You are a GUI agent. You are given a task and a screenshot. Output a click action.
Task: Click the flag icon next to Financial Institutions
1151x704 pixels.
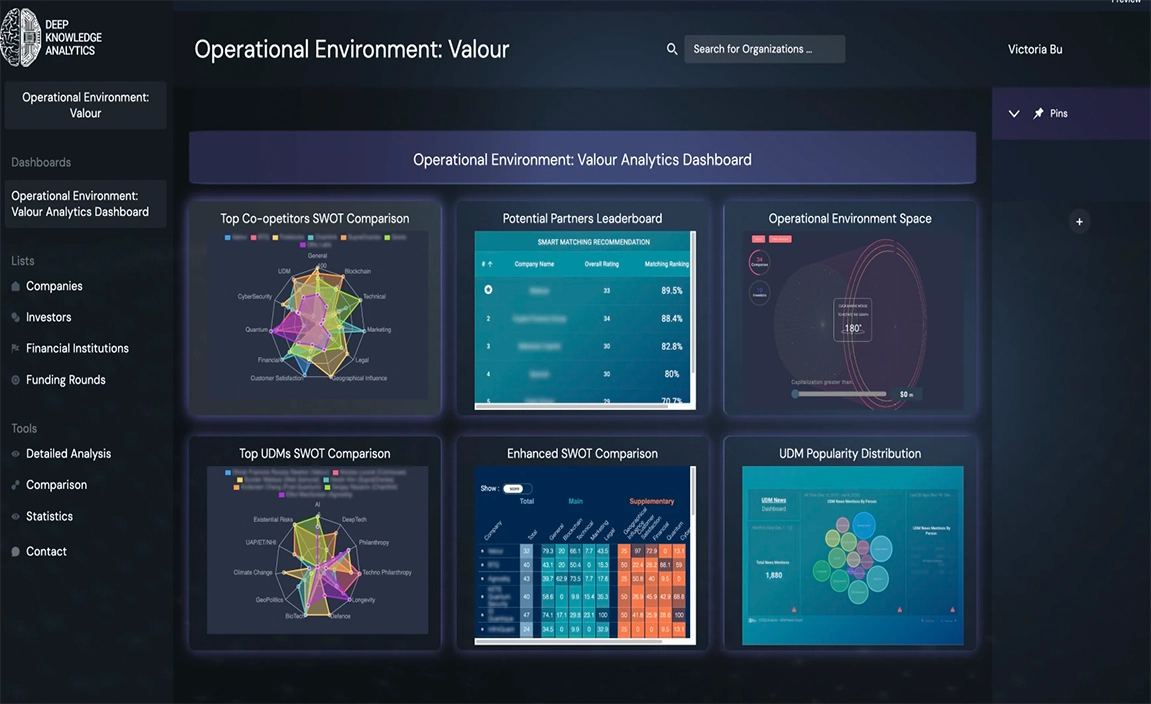(x=16, y=349)
